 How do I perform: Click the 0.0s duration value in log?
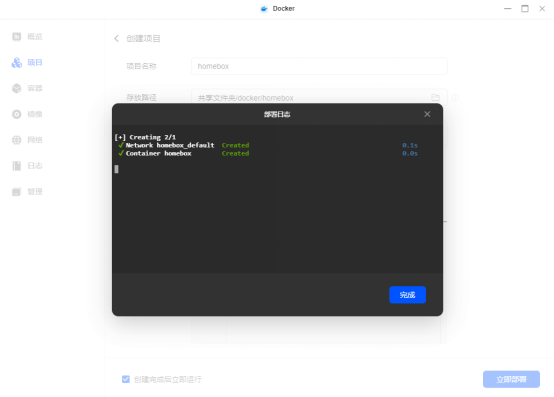[x=410, y=153]
